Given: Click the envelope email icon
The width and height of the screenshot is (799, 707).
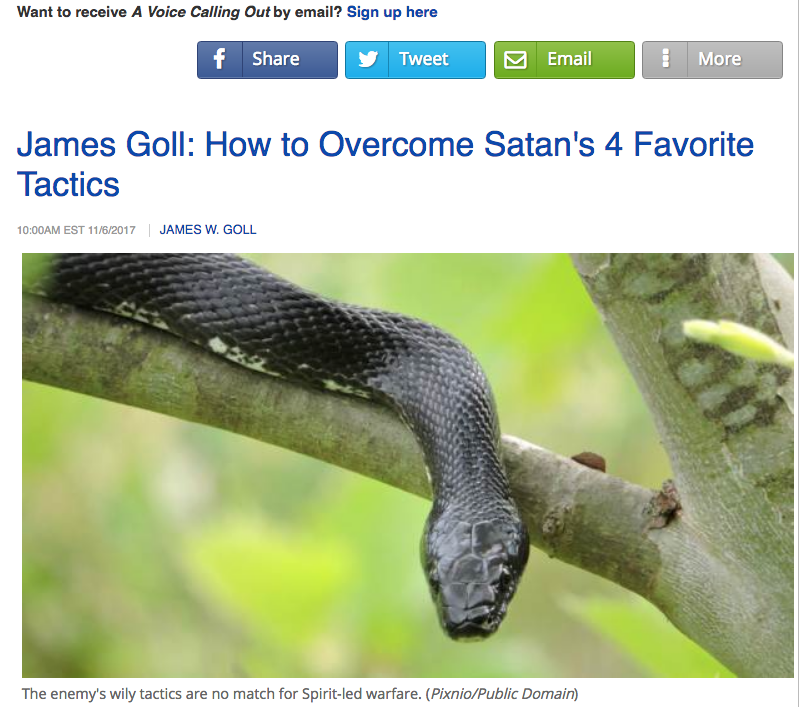Looking at the screenshot, I should point(515,60).
